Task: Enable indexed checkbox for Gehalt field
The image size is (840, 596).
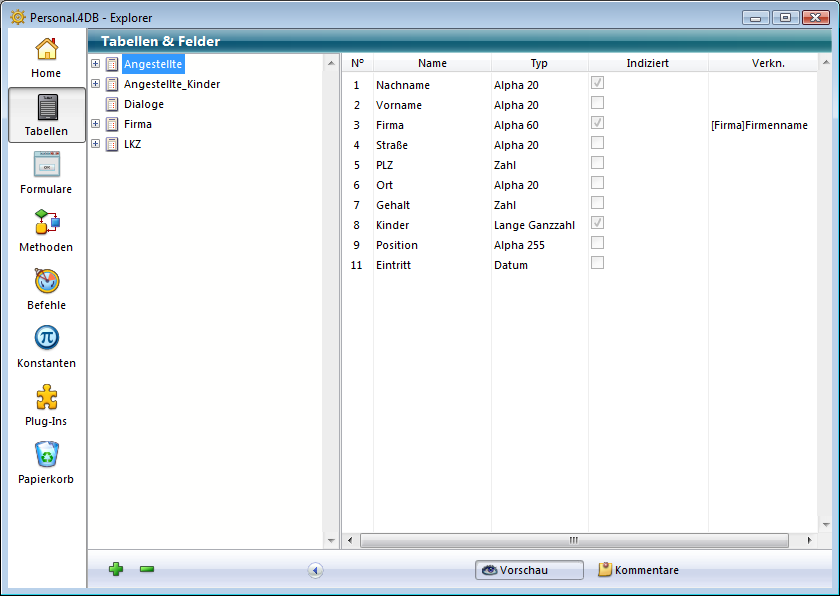Action: (x=598, y=203)
